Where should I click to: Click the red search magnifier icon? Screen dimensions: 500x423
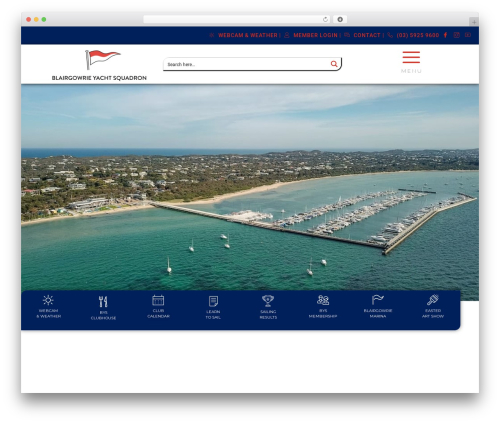334,64
